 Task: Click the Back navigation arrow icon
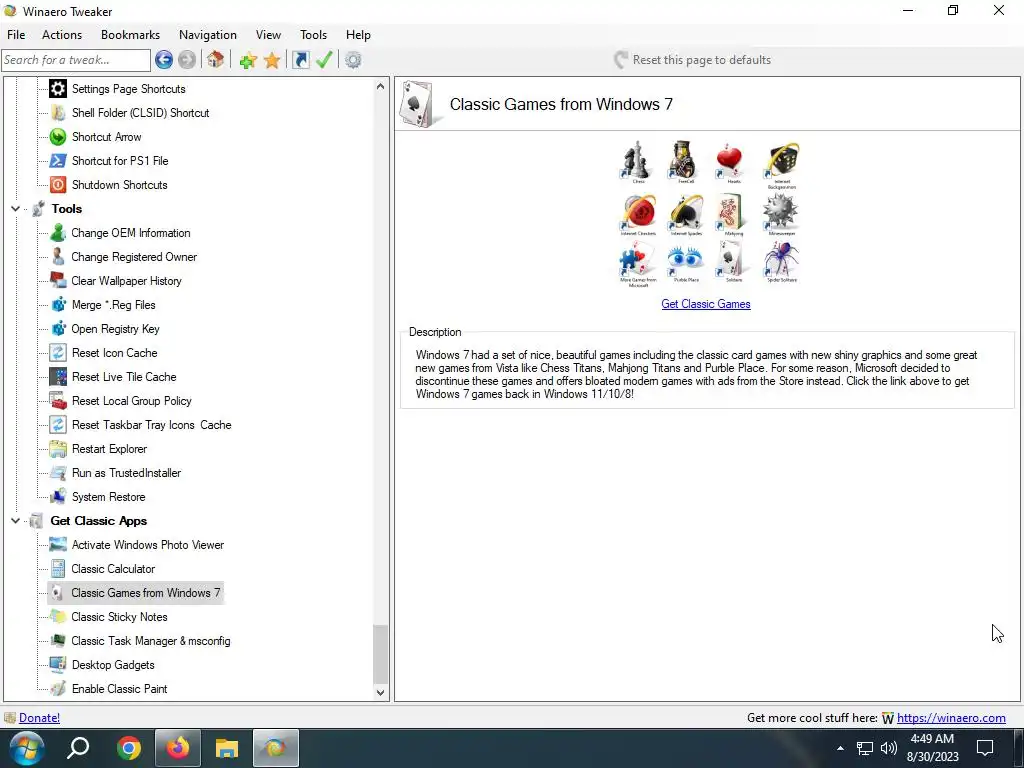click(x=164, y=60)
